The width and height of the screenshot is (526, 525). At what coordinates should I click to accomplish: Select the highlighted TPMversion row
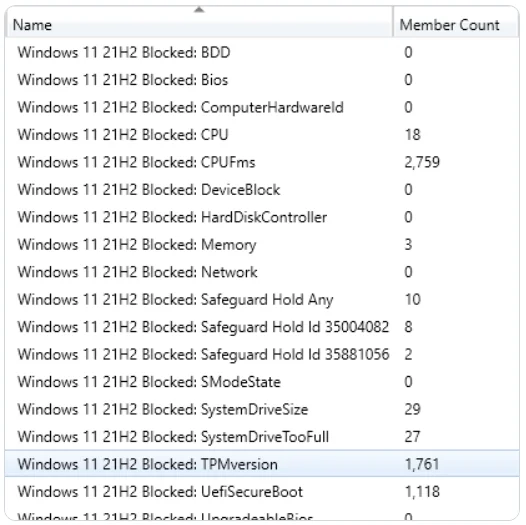tap(262, 464)
